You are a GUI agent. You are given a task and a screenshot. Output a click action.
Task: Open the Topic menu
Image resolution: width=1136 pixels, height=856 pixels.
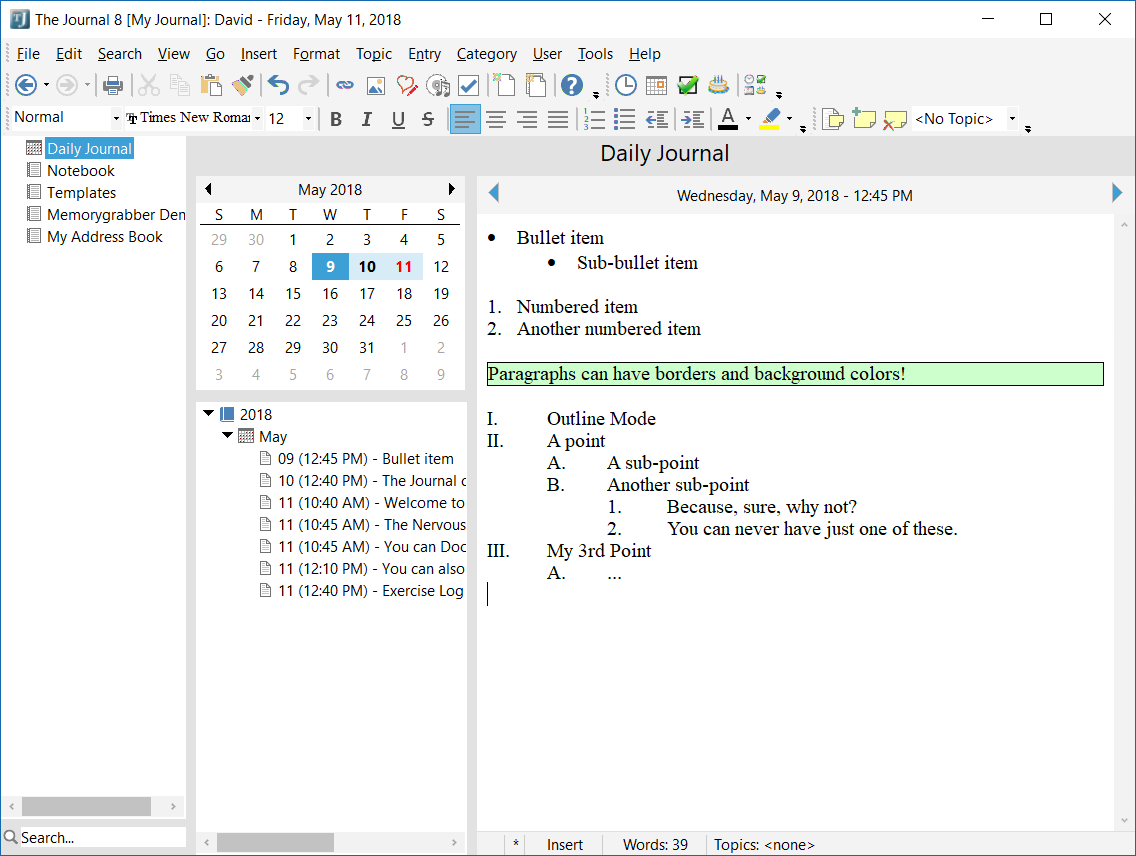click(374, 54)
